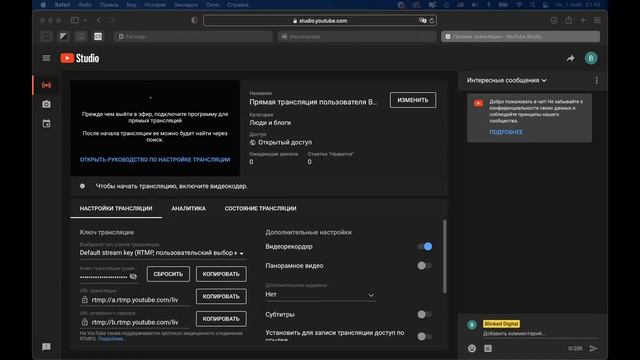Click the share arrow icon in header
This screenshot has width=640, height=360.
pos(571,58)
